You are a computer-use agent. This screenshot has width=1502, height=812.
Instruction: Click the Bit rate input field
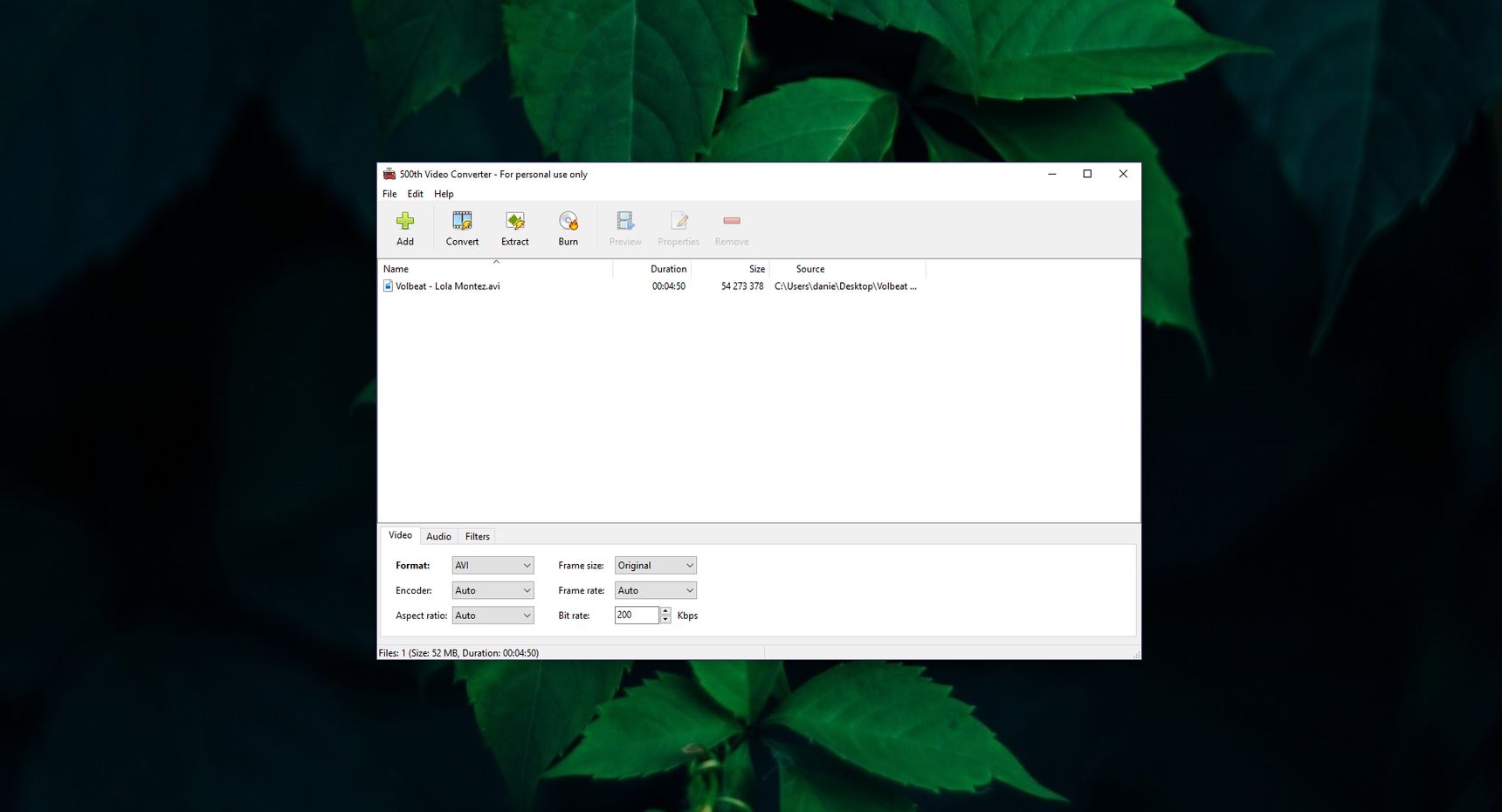pyautogui.click(x=637, y=616)
